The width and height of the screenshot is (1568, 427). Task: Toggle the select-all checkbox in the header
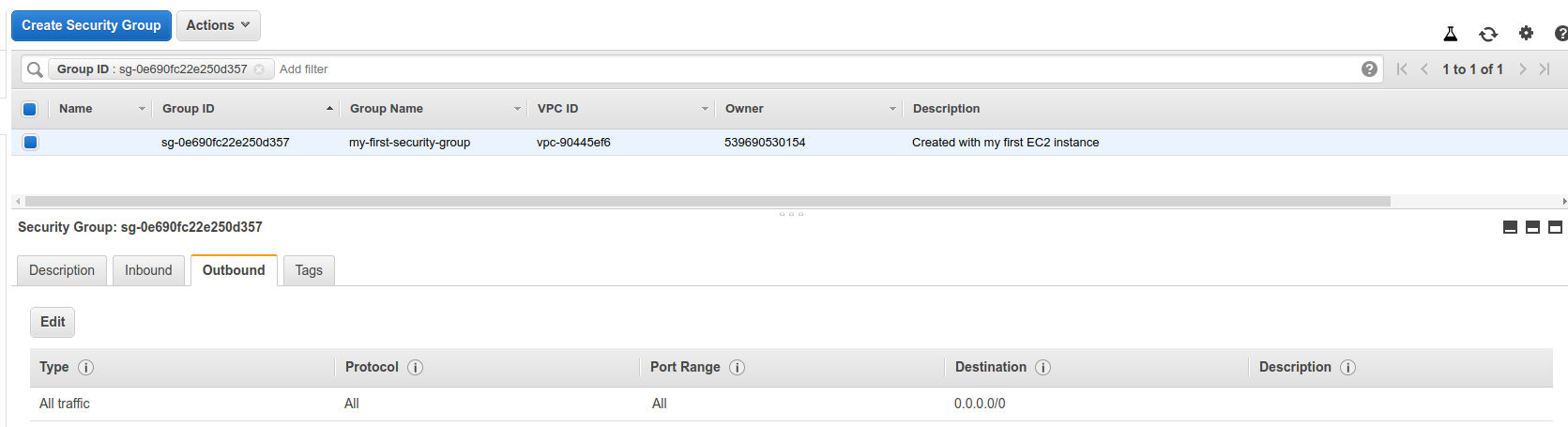click(x=30, y=109)
